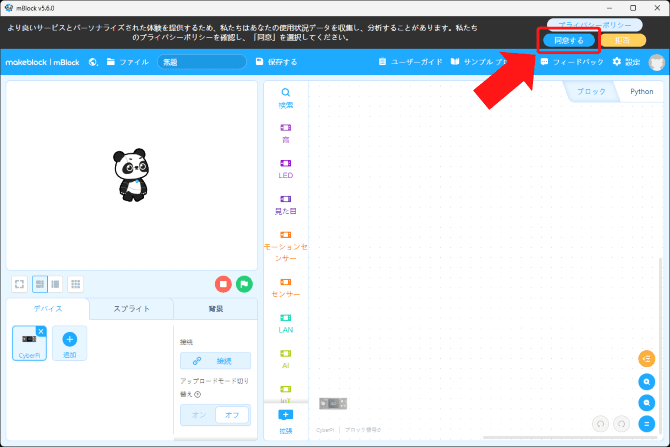Open the privacy policy (プライバシーポリシー) link
This screenshot has height=447, width=670.
tap(594, 25)
